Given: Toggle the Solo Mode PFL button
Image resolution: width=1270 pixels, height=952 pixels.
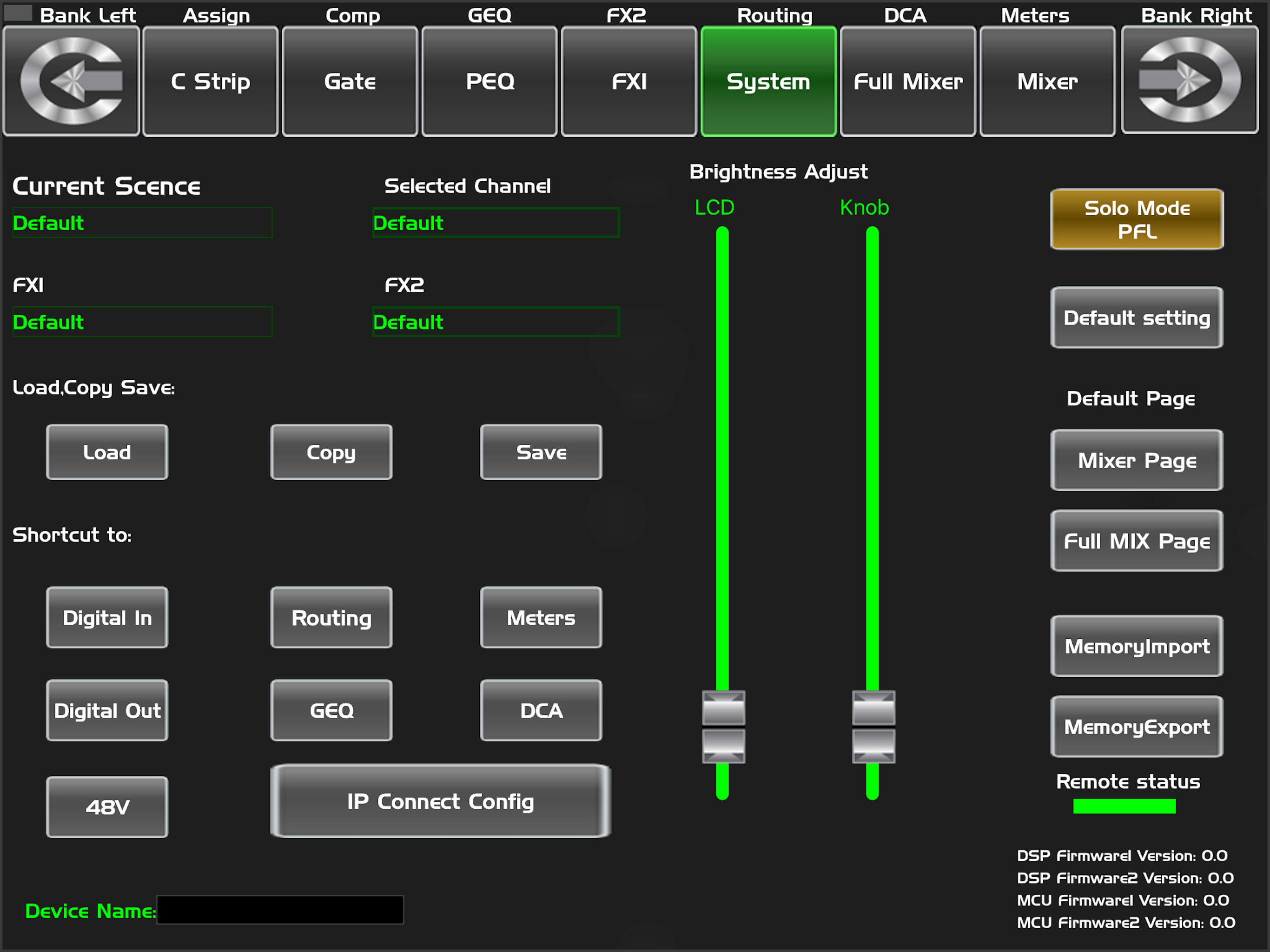Looking at the screenshot, I should click(1136, 219).
